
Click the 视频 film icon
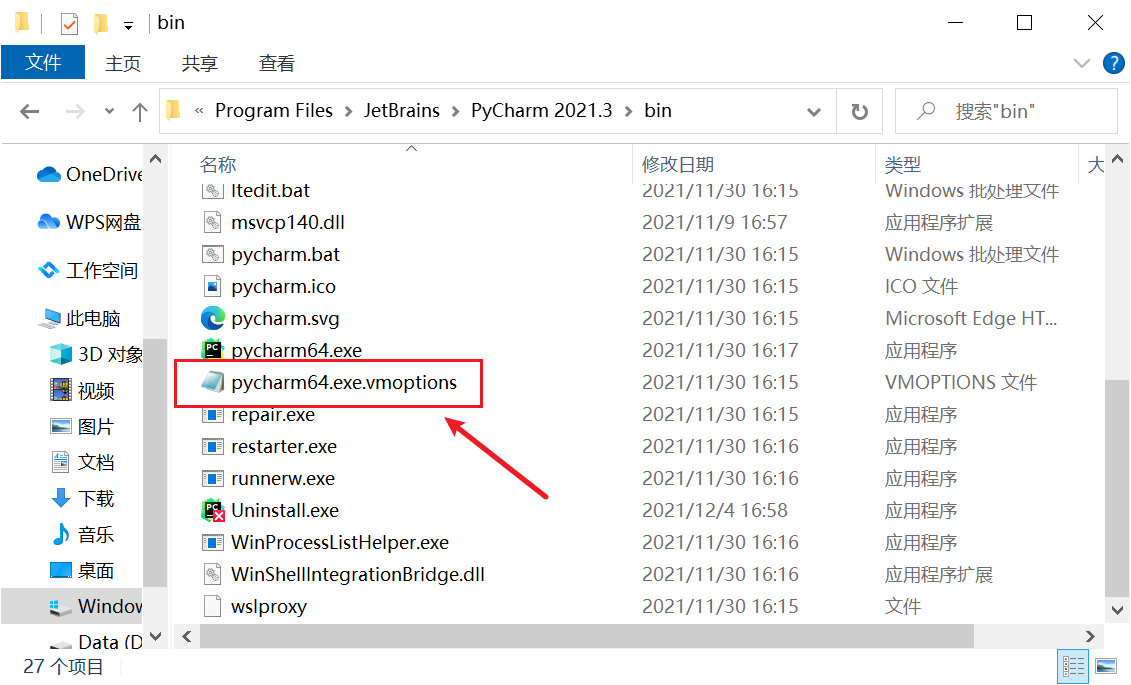[61, 390]
